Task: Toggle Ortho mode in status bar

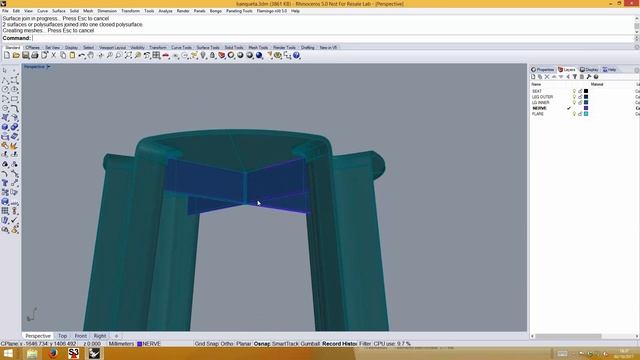Action: [x=227, y=344]
